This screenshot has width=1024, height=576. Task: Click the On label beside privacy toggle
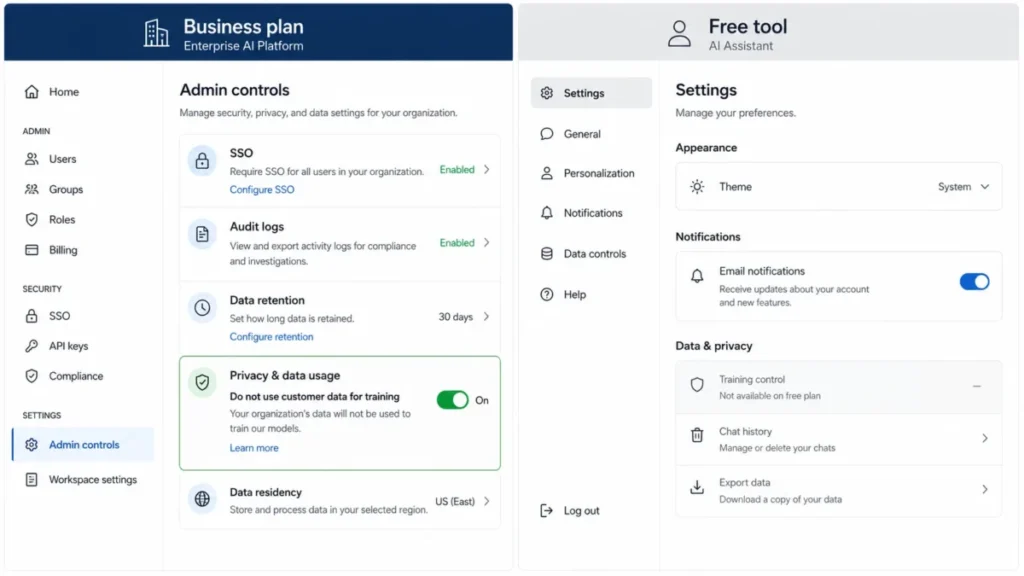point(481,400)
